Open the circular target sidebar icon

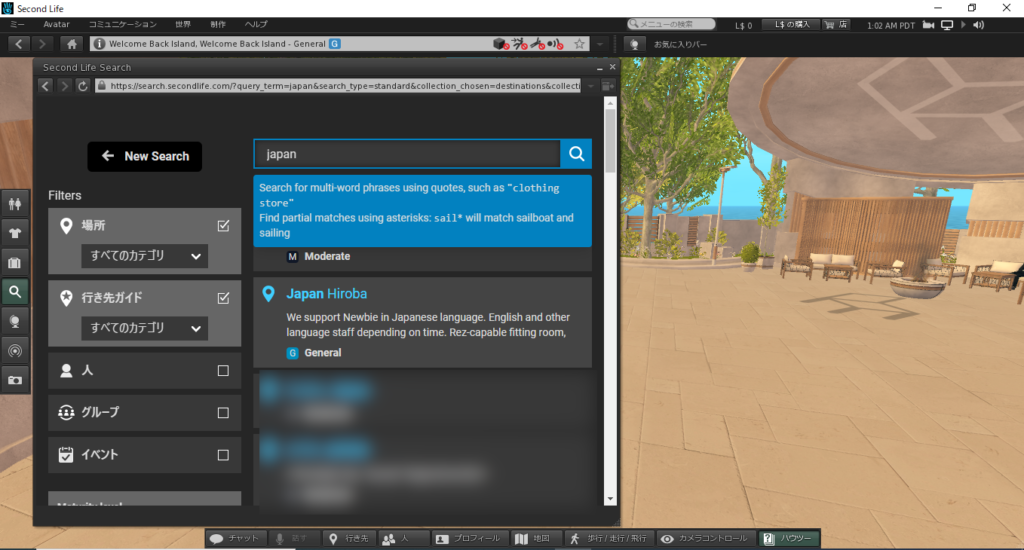14,351
